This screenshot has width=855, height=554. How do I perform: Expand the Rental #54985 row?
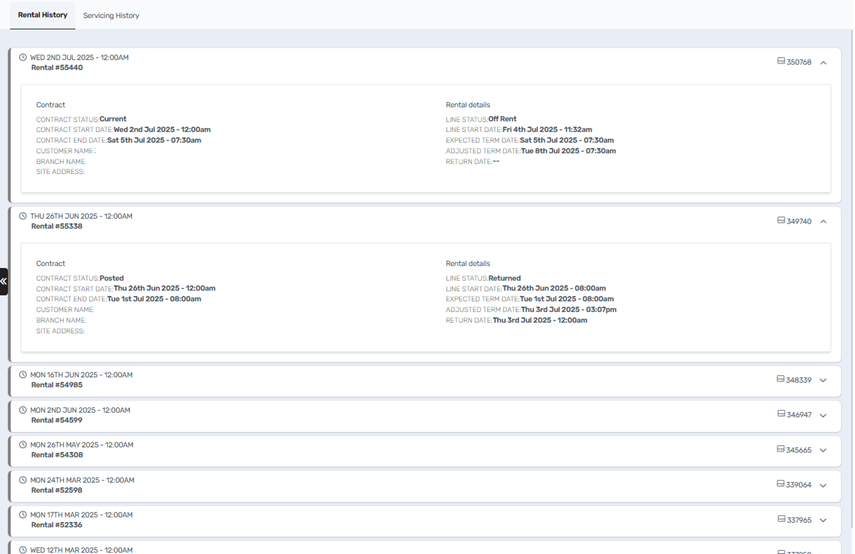click(x=823, y=380)
